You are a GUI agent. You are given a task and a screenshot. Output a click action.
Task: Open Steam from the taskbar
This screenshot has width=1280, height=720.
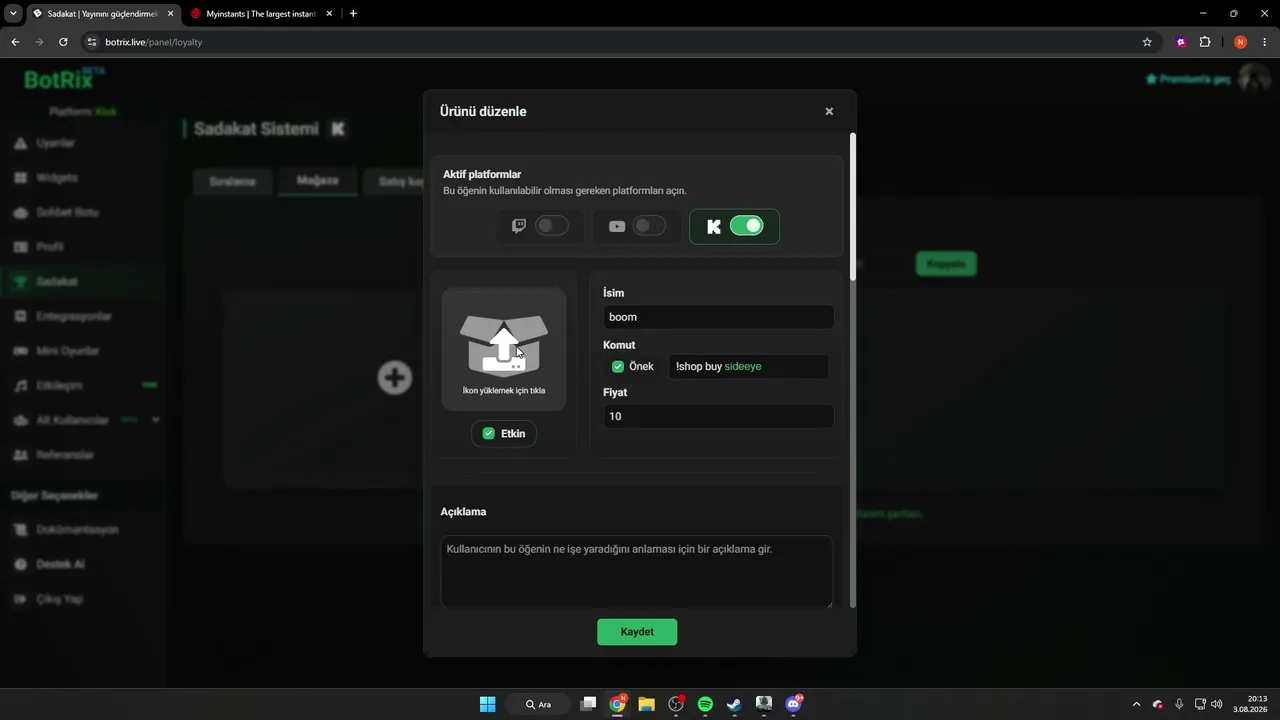(734, 704)
